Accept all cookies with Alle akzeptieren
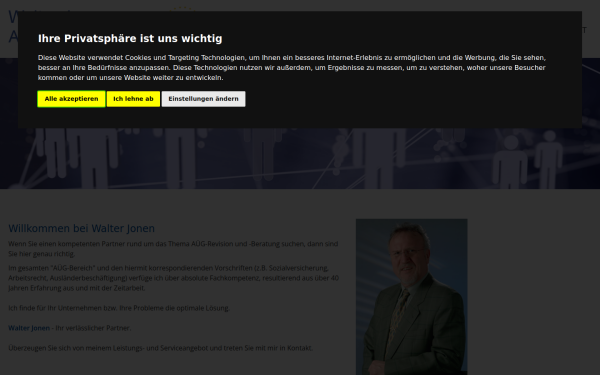Viewport: 600px width, 375px height. 71,99
